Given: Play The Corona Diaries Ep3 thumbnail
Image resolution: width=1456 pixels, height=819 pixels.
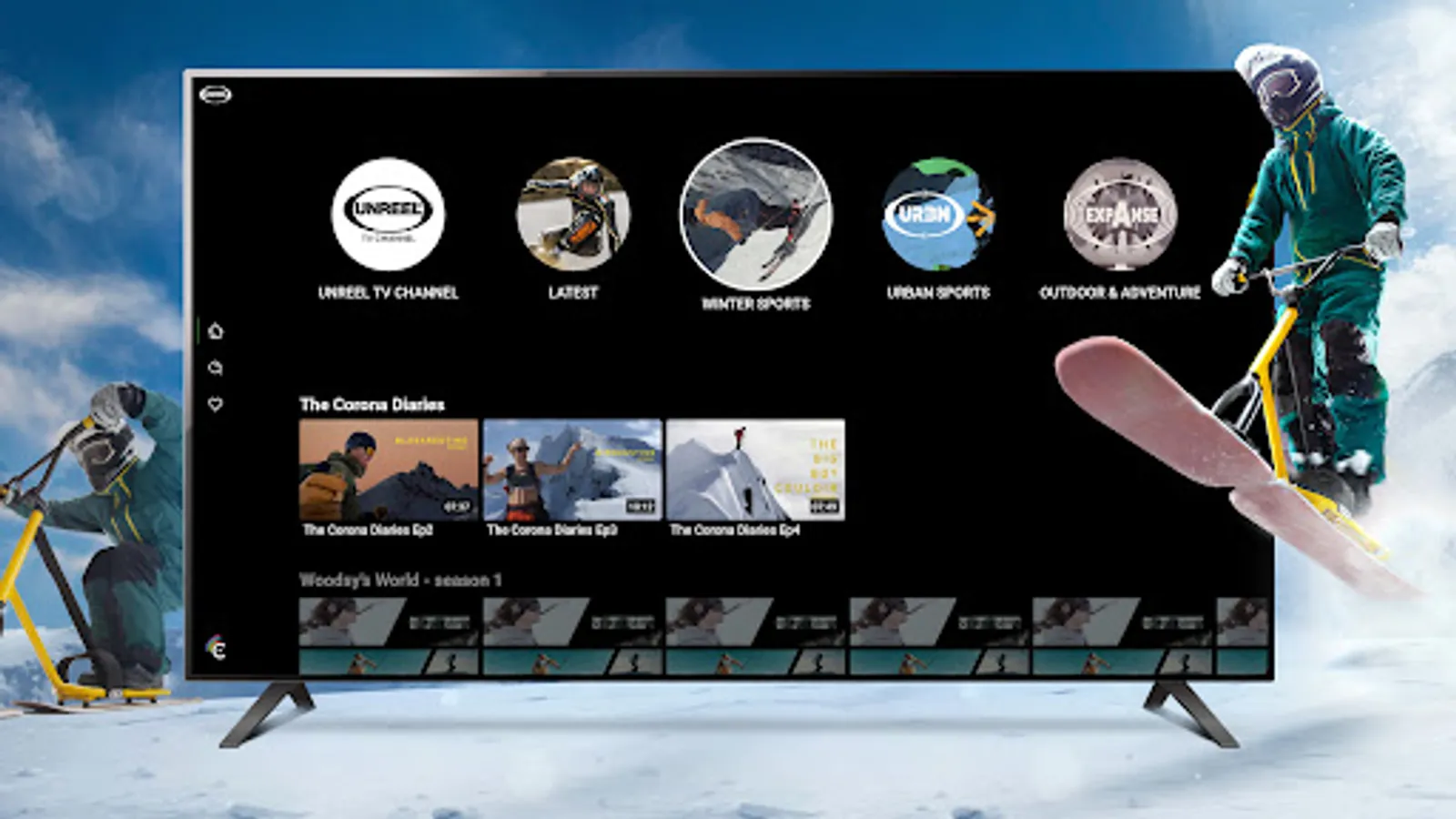Looking at the screenshot, I should 572,470.
